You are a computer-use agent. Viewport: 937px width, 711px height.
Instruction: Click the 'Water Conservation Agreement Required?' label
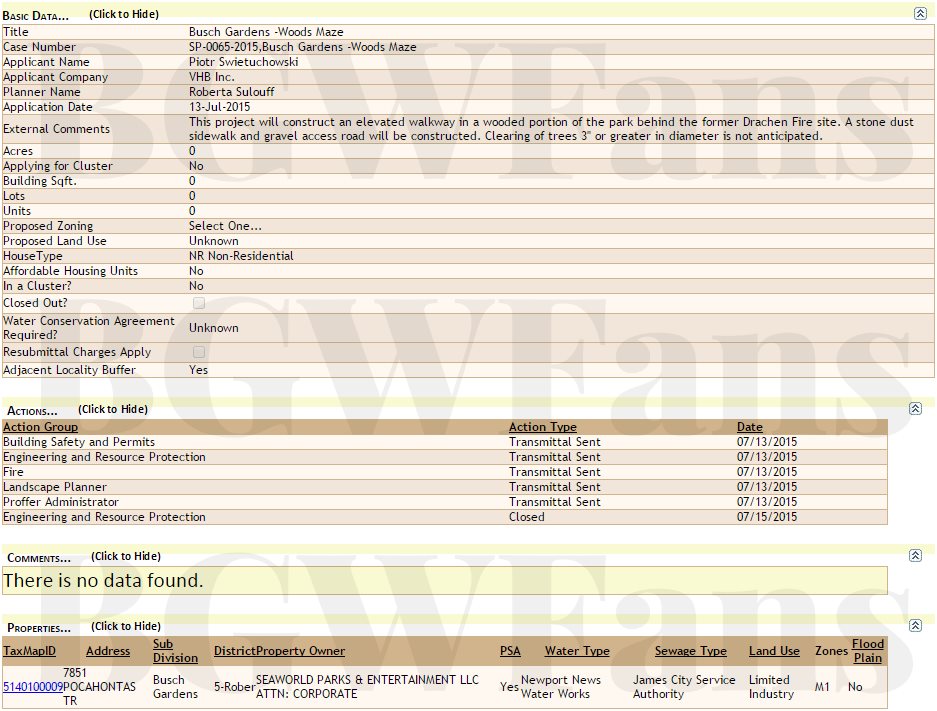pyautogui.click(x=88, y=327)
